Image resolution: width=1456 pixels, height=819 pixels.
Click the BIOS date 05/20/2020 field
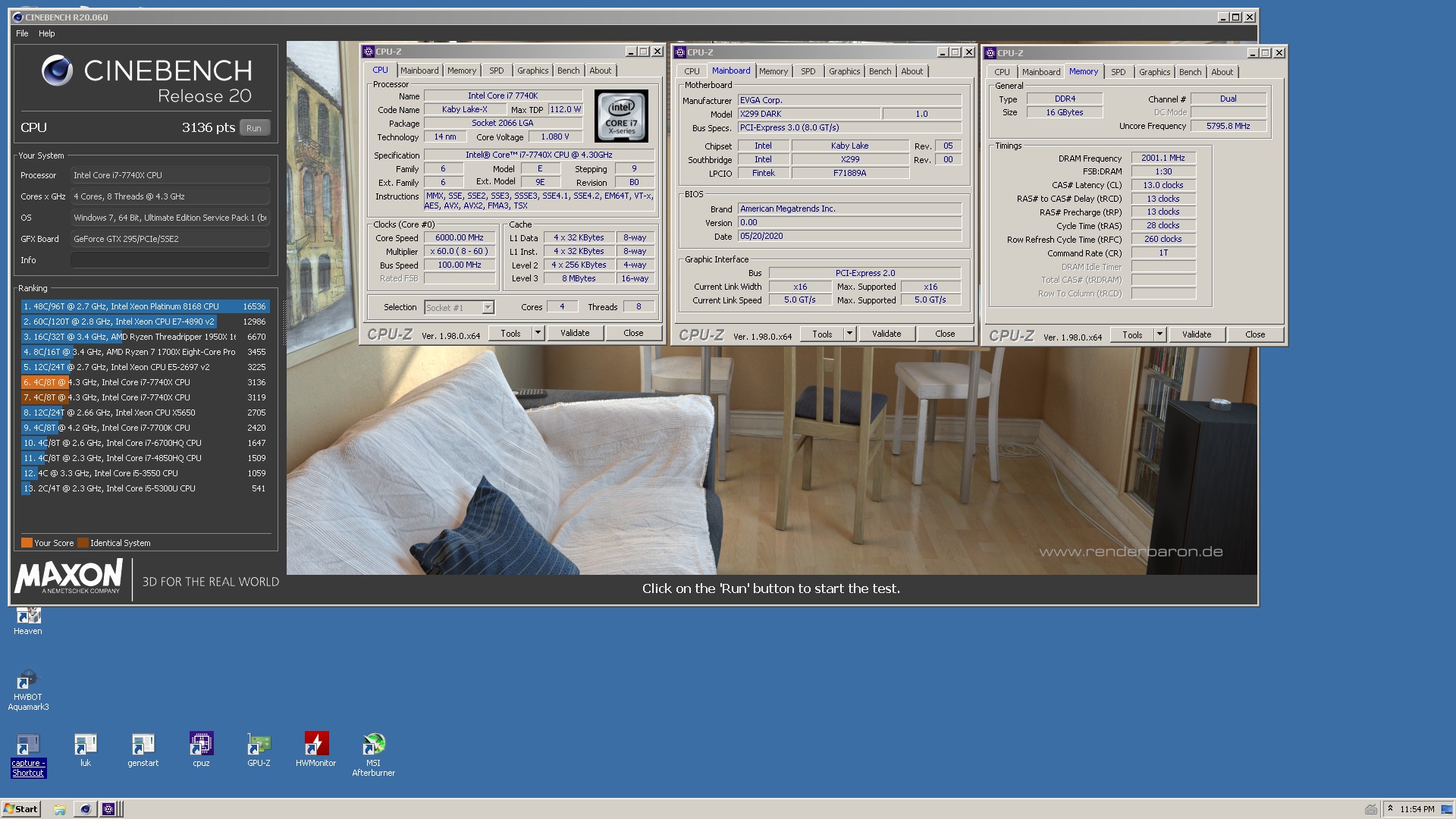coord(849,236)
